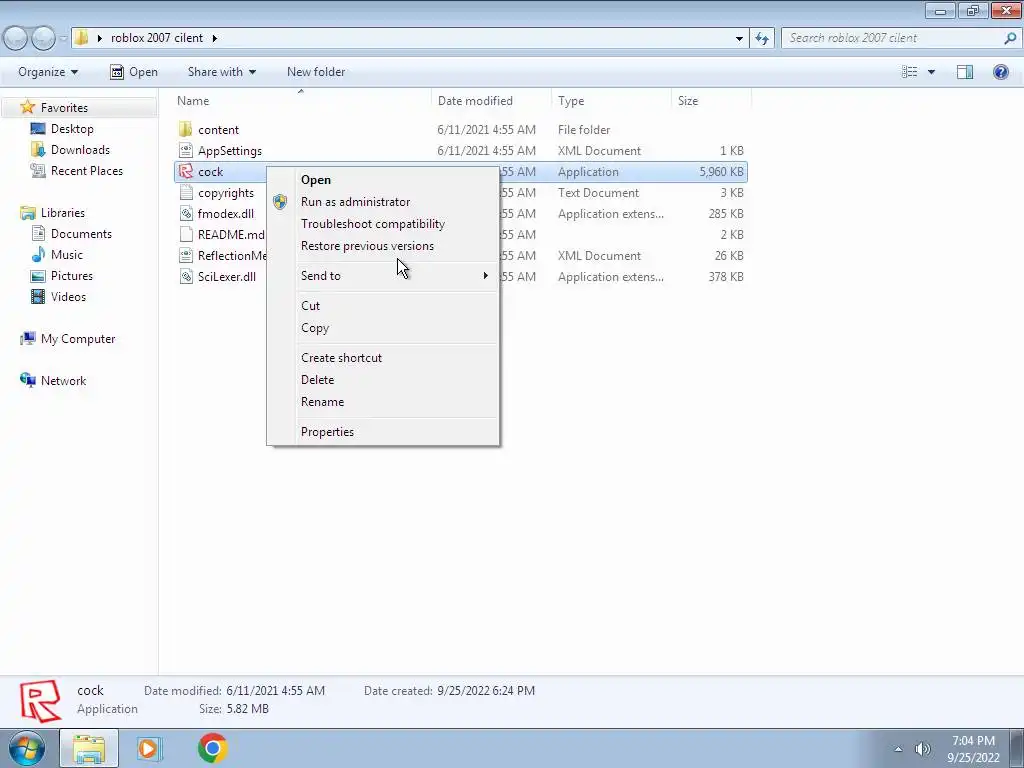Launch Google Chrome from the taskbar
Viewport: 1024px width, 768px height.
pyautogui.click(x=212, y=748)
